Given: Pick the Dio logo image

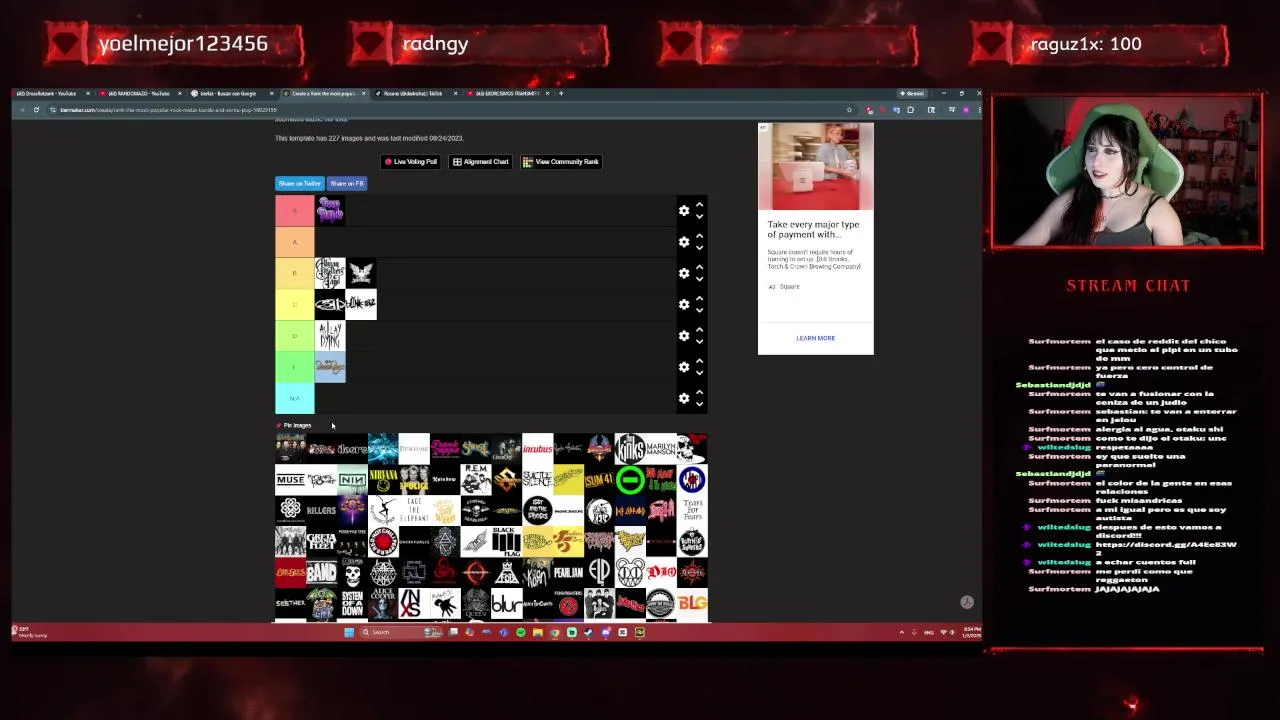Looking at the screenshot, I should 661,573.
